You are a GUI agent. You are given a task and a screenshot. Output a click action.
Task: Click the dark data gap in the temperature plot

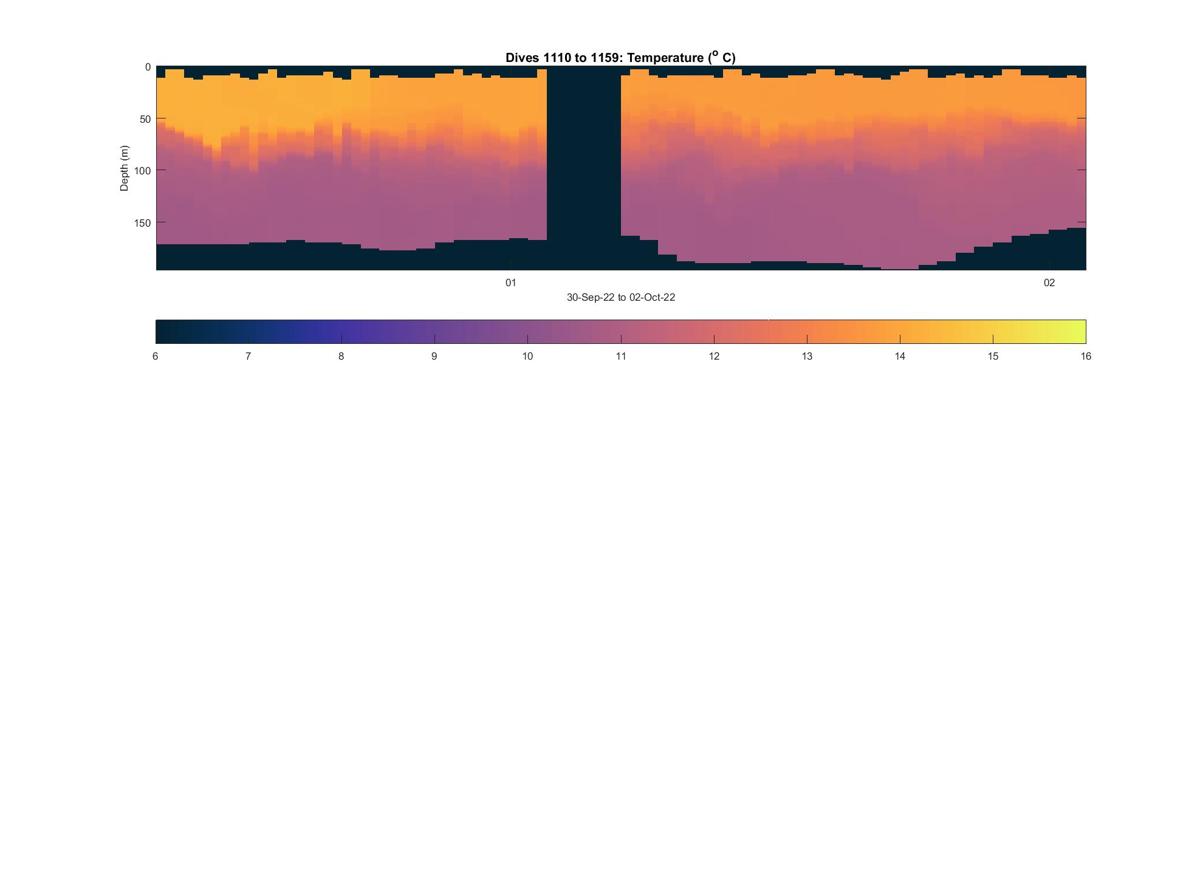click(x=584, y=167)
